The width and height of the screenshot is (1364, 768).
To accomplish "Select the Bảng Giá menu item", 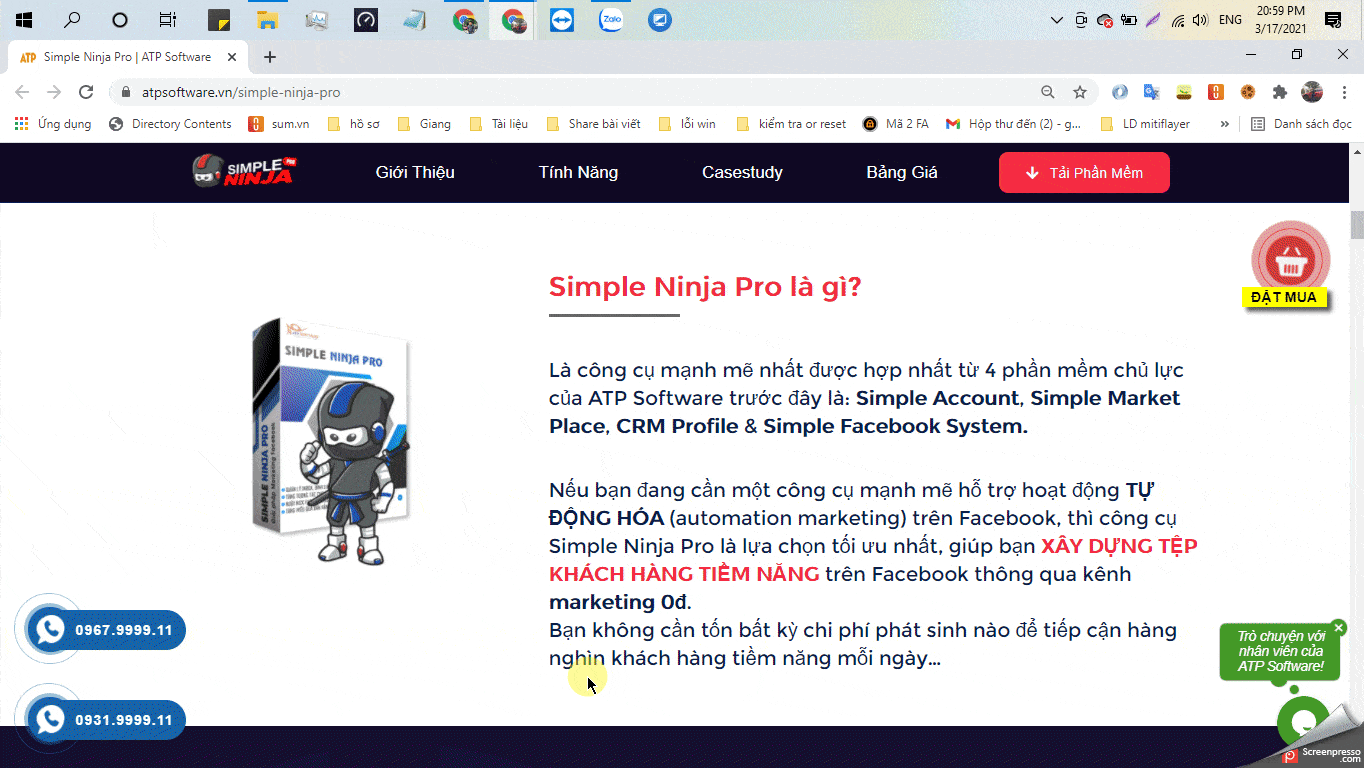I will [x=901, y=172].
